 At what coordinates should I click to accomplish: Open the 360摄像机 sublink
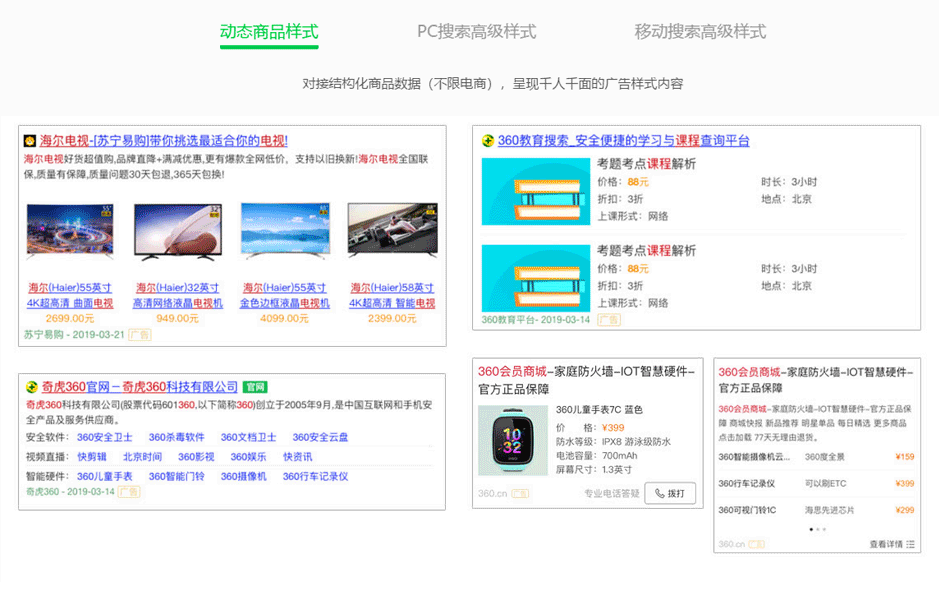click(x=244, y=477)
